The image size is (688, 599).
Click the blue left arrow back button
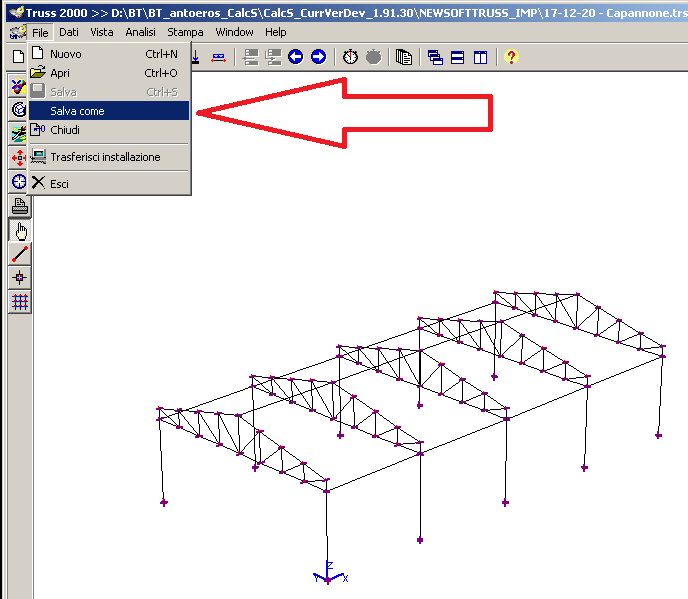[x=296, y=57]
